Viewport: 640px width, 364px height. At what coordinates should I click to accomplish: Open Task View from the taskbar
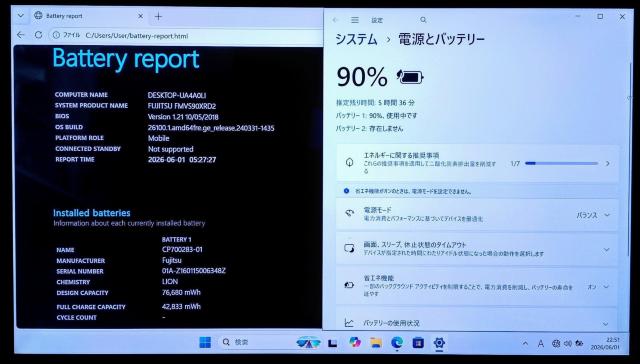pos(333,343)
